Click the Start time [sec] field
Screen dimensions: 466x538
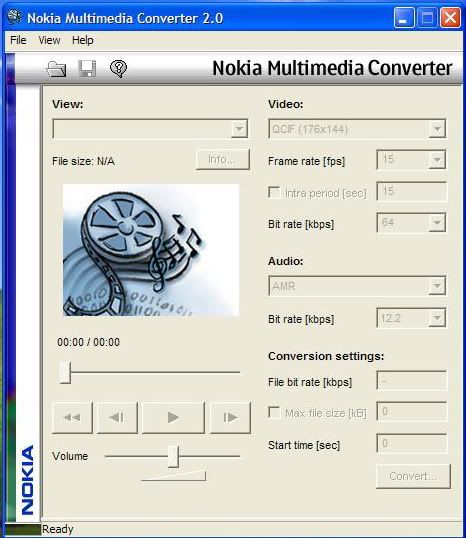(412, 443)
